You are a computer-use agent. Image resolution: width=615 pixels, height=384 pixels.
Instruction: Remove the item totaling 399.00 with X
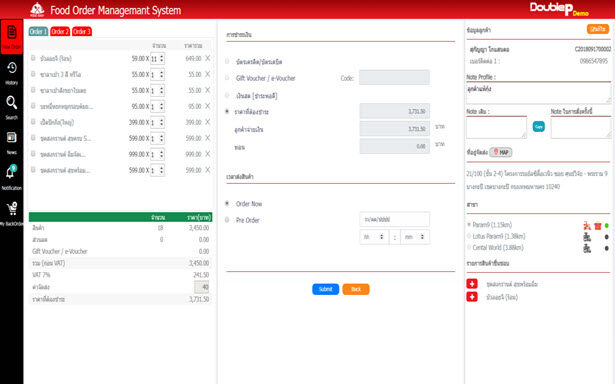208,122
